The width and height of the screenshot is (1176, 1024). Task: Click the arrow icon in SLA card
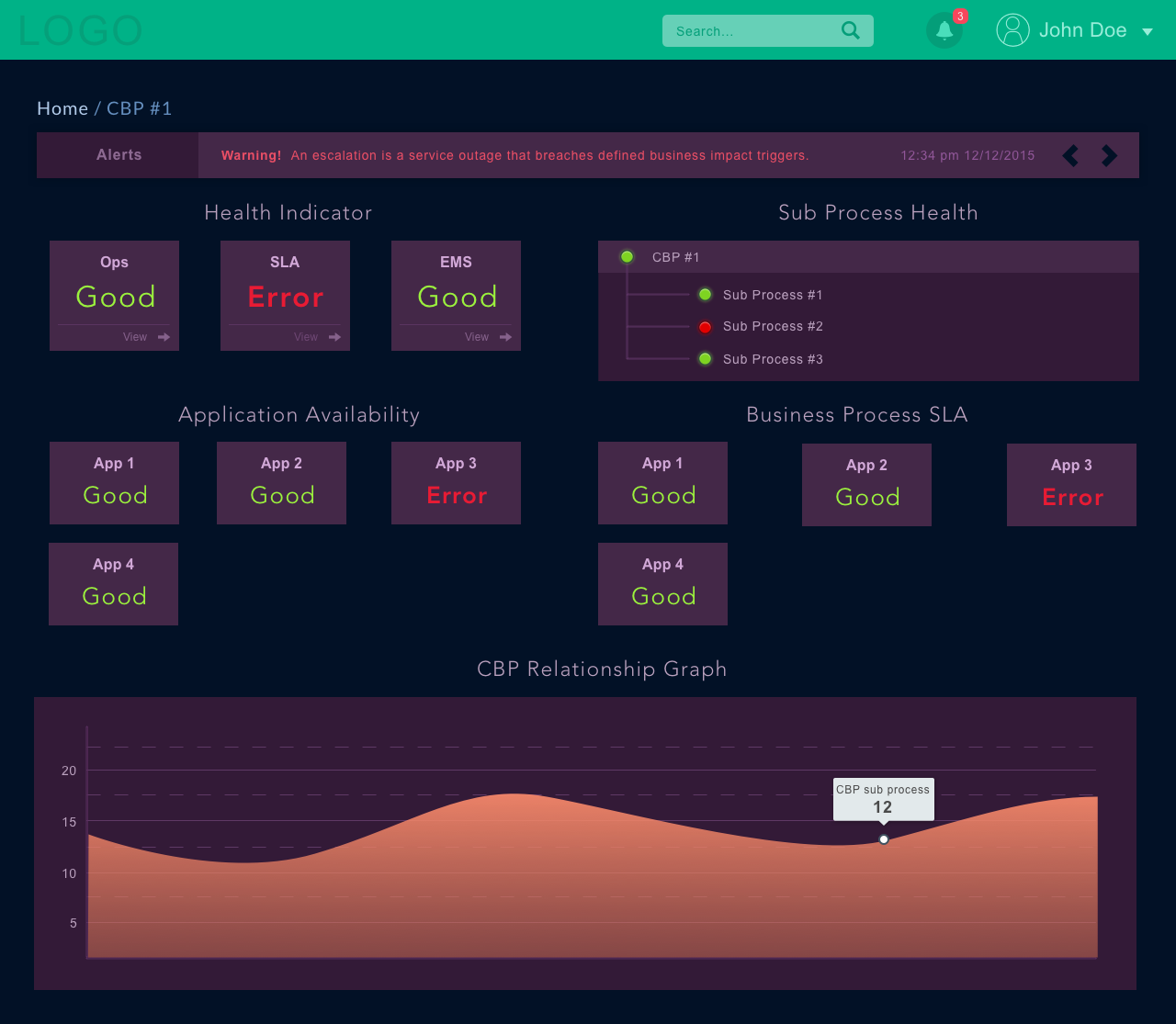[x=334, y=337]
